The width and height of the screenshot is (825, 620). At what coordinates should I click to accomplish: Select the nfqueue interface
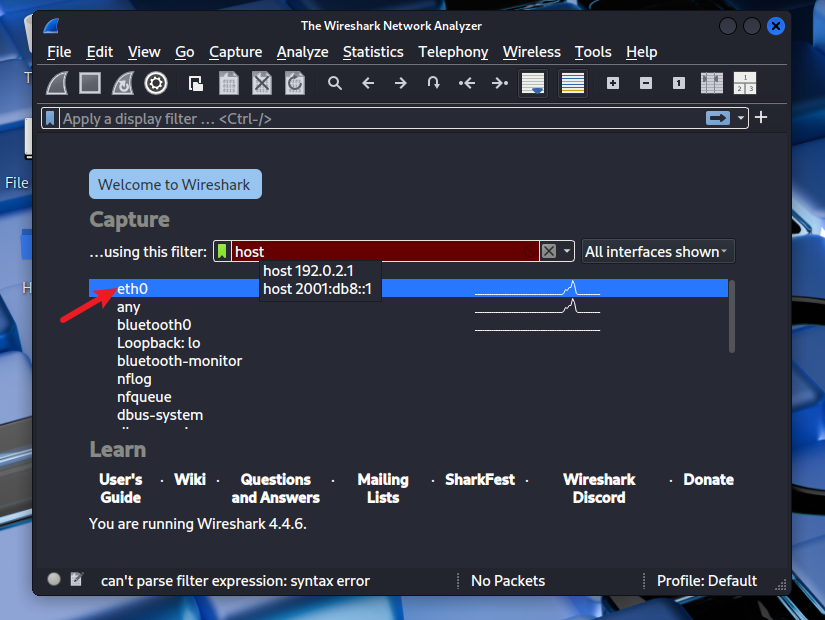(x=408, y=397)
